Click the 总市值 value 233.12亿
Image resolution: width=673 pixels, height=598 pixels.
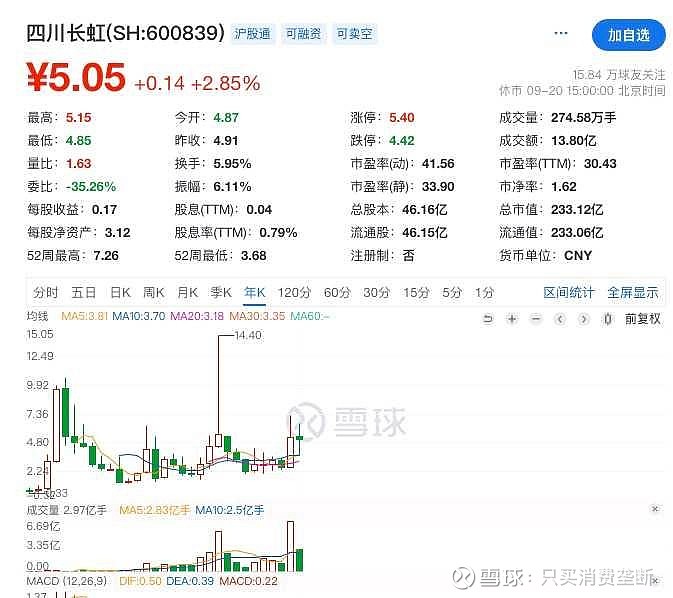(x=577, y=210)
